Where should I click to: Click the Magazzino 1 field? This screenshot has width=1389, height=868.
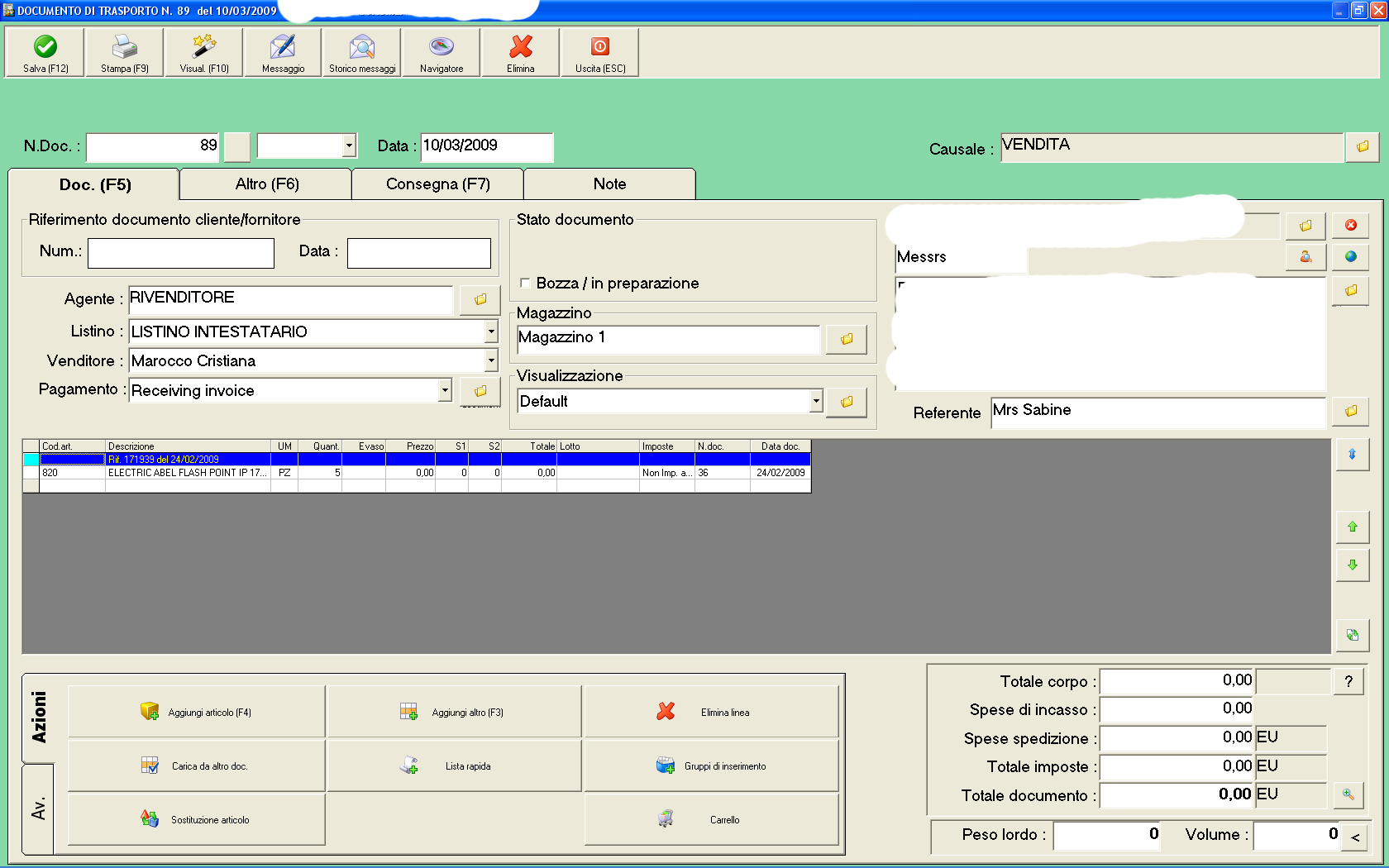tap(668, 339)
